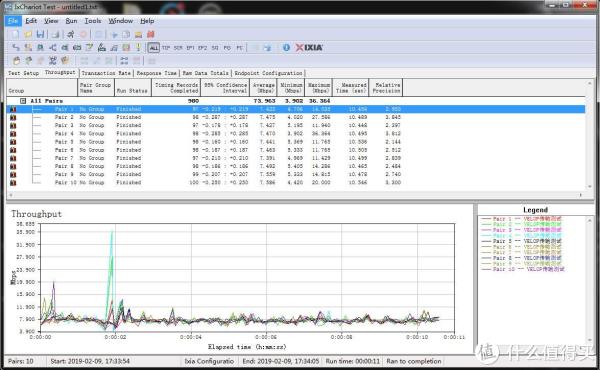Collapse the All Pairs tree group

(x=23, y=101)
